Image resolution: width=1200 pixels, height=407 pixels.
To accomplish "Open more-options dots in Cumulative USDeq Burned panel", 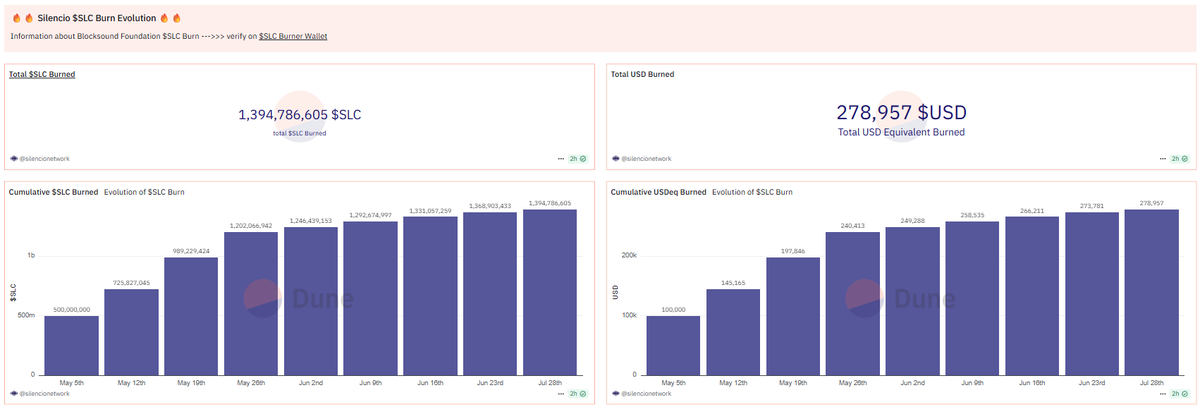I will pos(1163,394).
